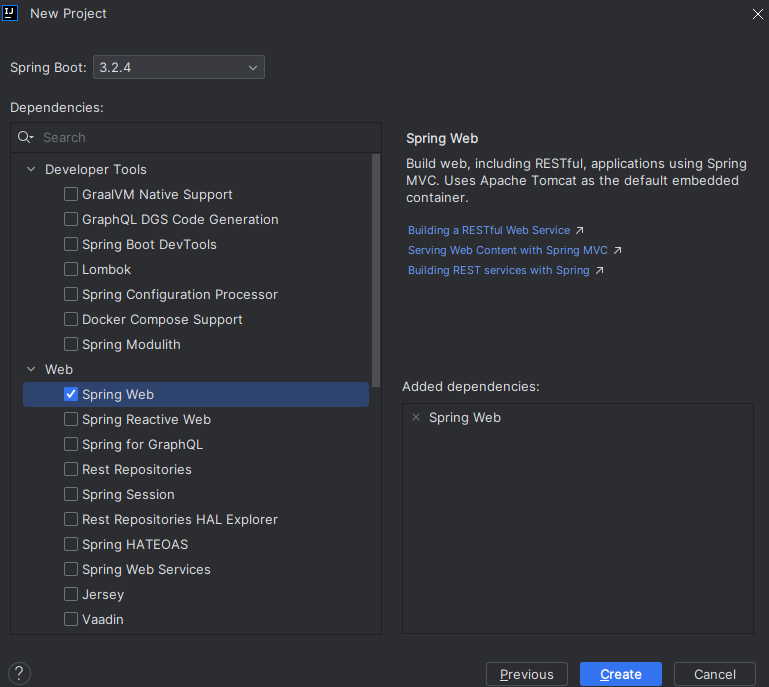Select the Developer Tools group label

pyautogui.click(x=96, y=169)
